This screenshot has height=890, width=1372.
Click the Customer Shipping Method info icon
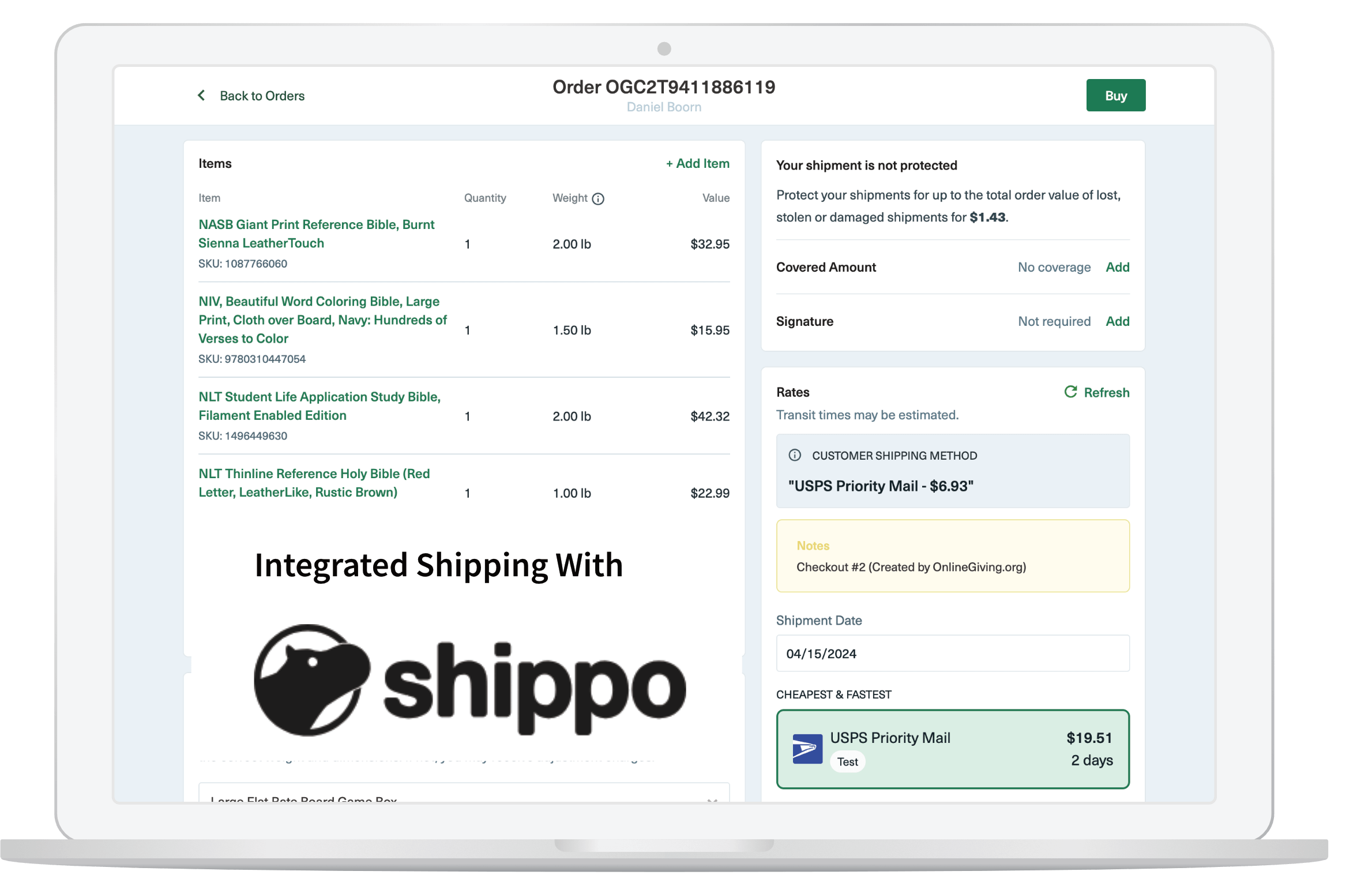point(795,455)
